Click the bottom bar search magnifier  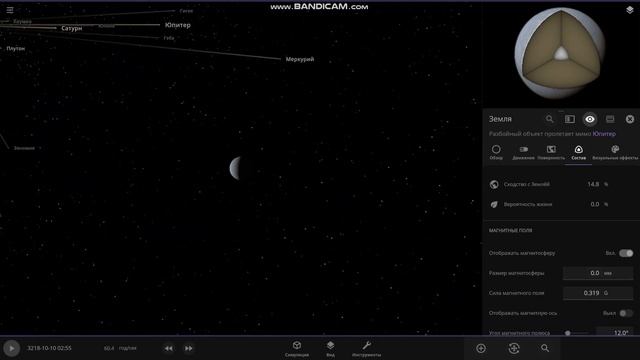point(545,348)
